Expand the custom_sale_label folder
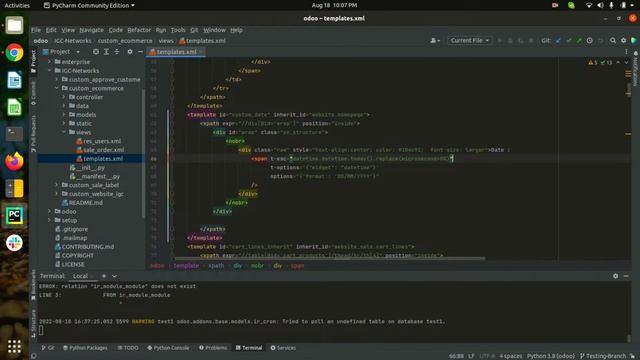The height and width of the screenshot is (360, 640). tap(57, 185)
